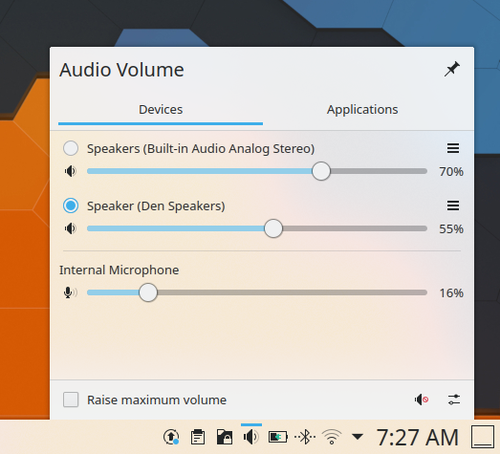Click the force mute all playback icon

click(x=421, y=399)
